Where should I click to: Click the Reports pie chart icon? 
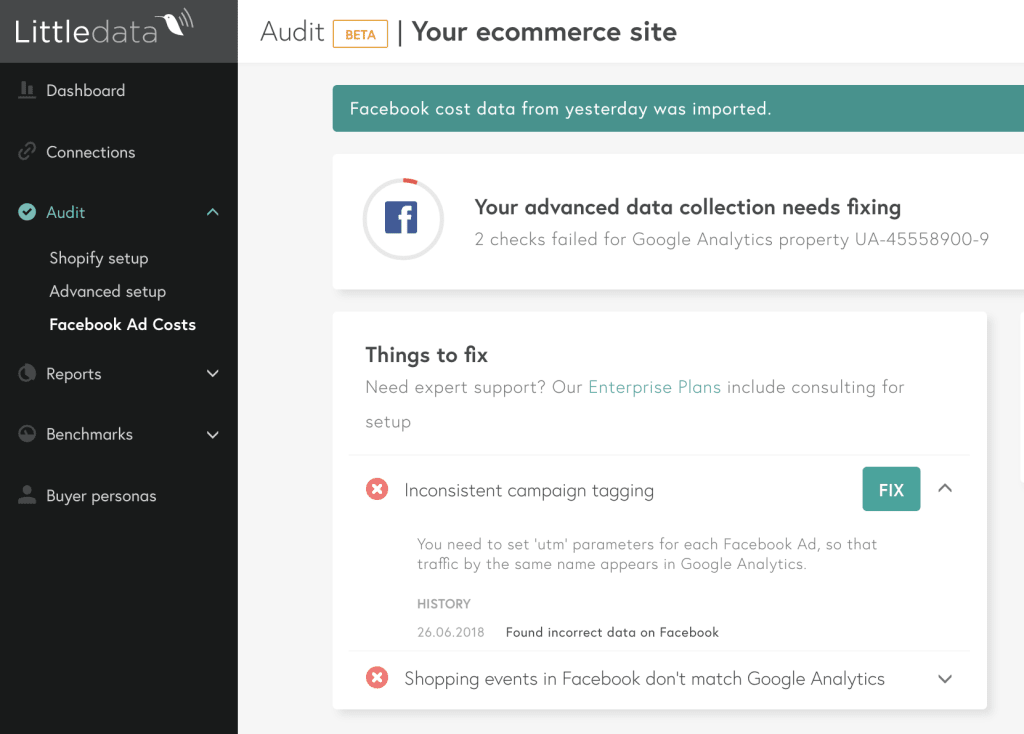pos(27,374)
